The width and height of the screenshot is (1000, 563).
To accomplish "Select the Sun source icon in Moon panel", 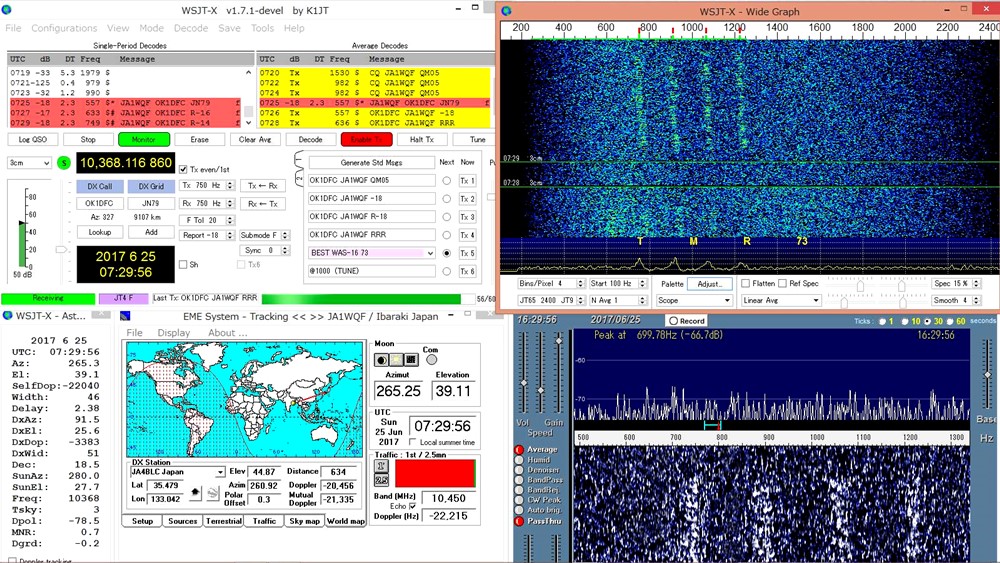I will [396, 360].
